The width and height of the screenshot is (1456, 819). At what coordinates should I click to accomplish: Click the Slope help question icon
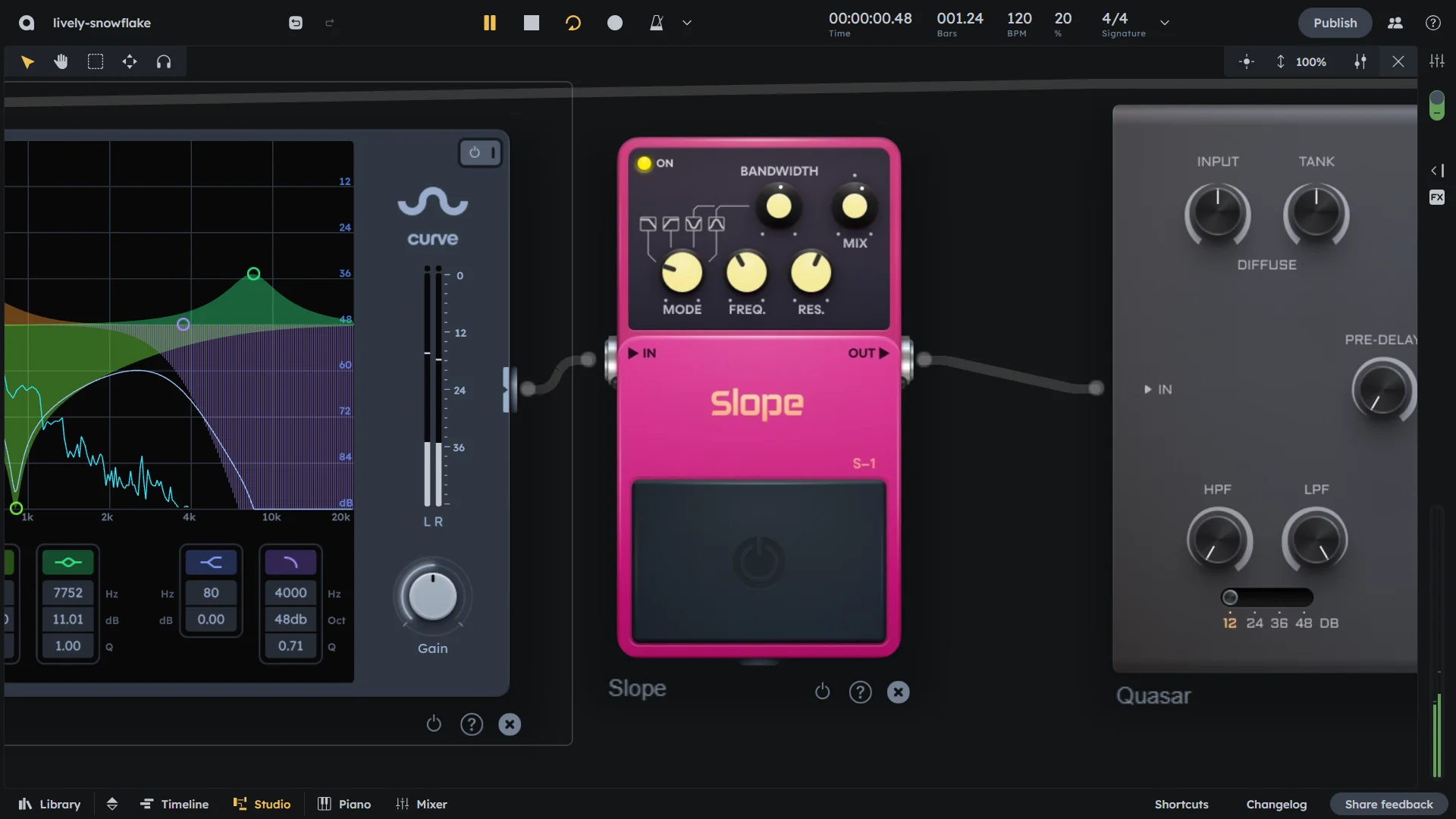point(860,692)
